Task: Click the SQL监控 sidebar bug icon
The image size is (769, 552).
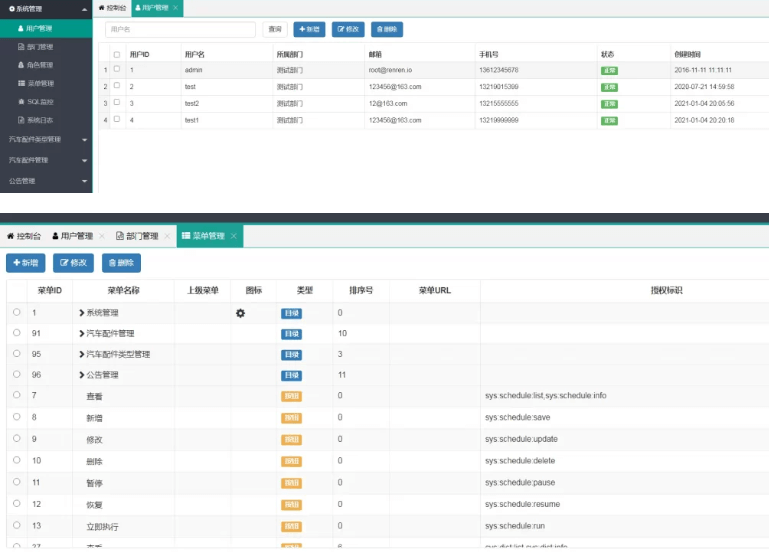Action: coord(21,101)
